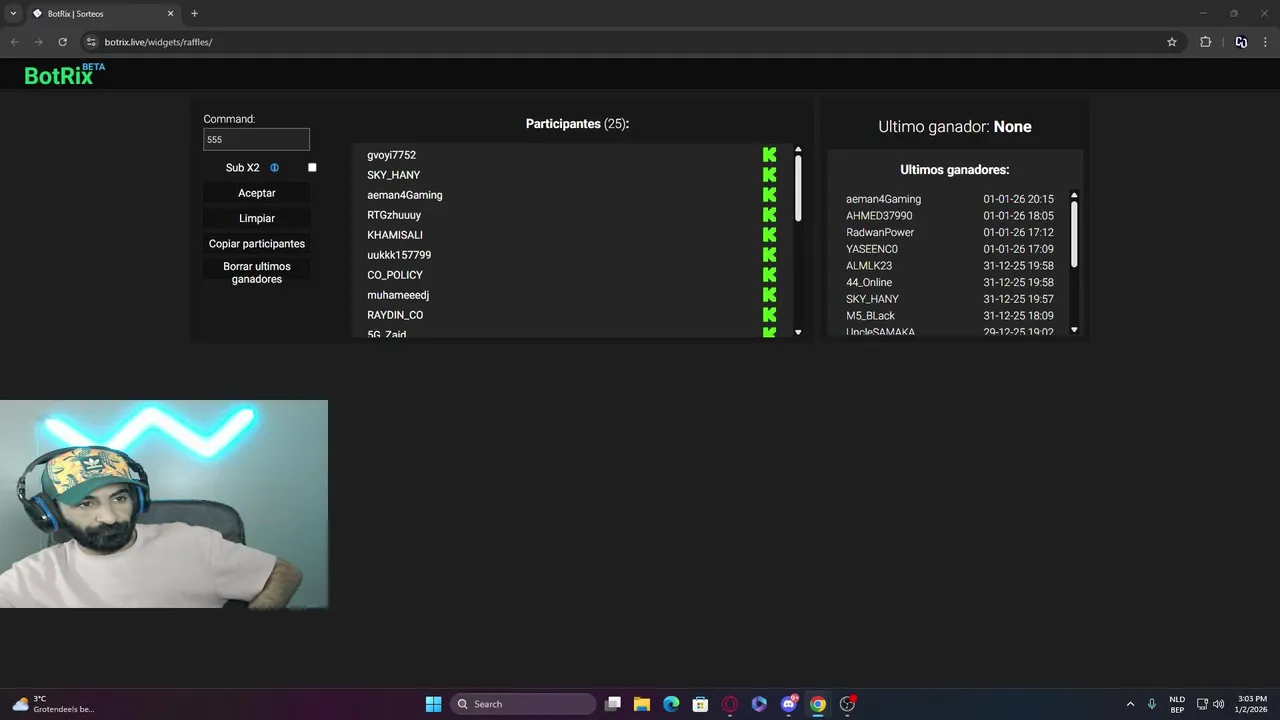Open the profile icon in Chrome toolbar

[x=1241, y=42]
